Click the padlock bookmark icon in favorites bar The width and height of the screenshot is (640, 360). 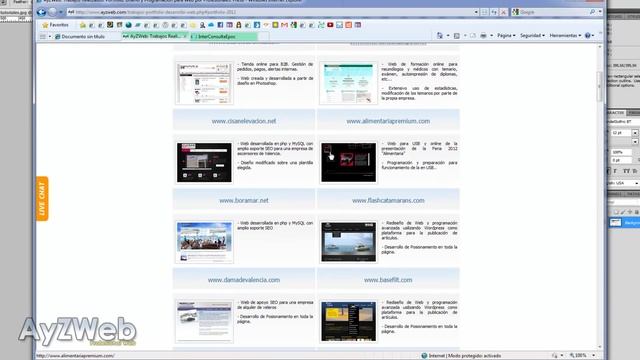click(x=239, y=25)
